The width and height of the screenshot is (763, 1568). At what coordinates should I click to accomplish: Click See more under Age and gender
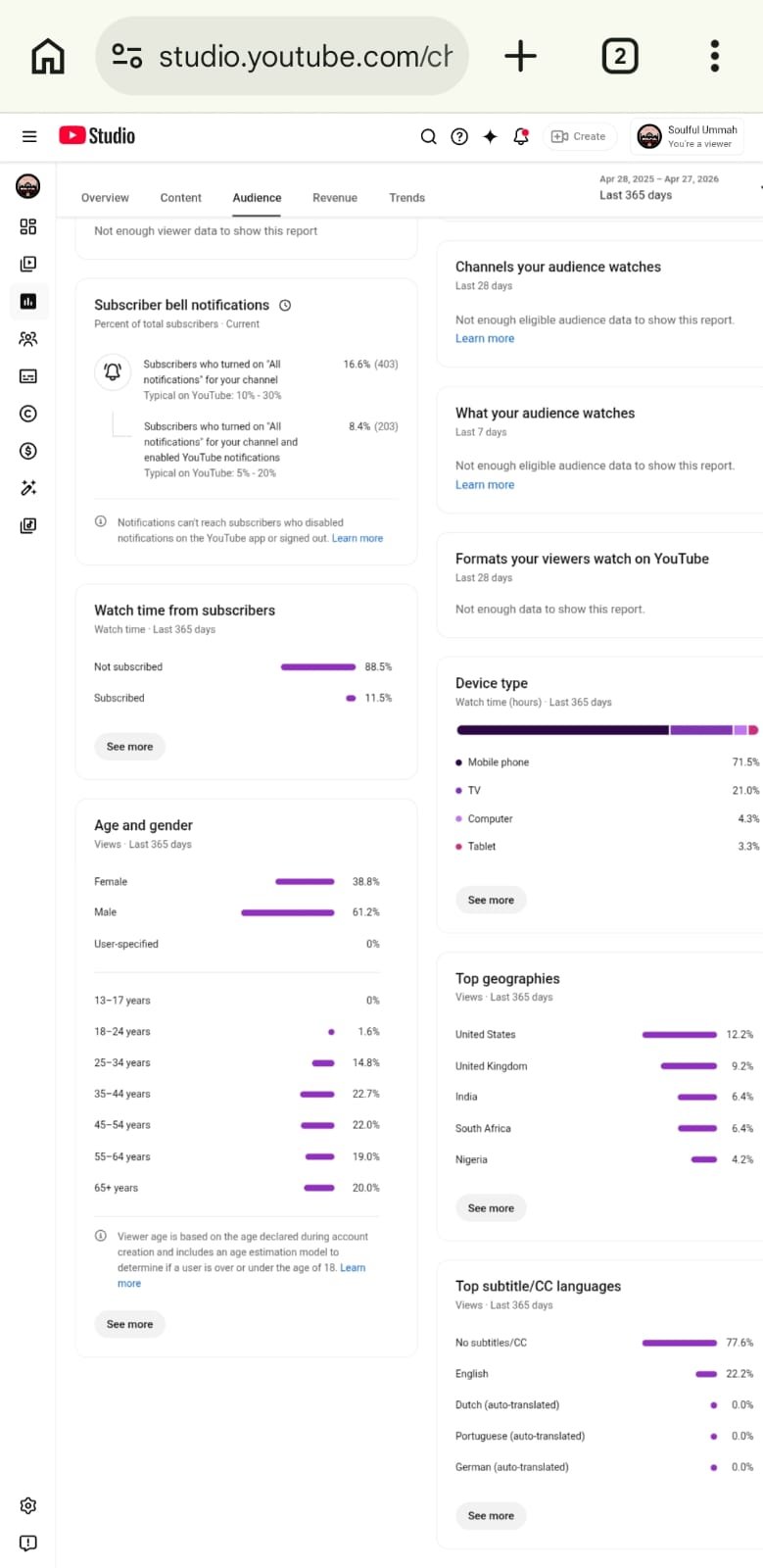pyautogui.click(x=129, y=1324)
